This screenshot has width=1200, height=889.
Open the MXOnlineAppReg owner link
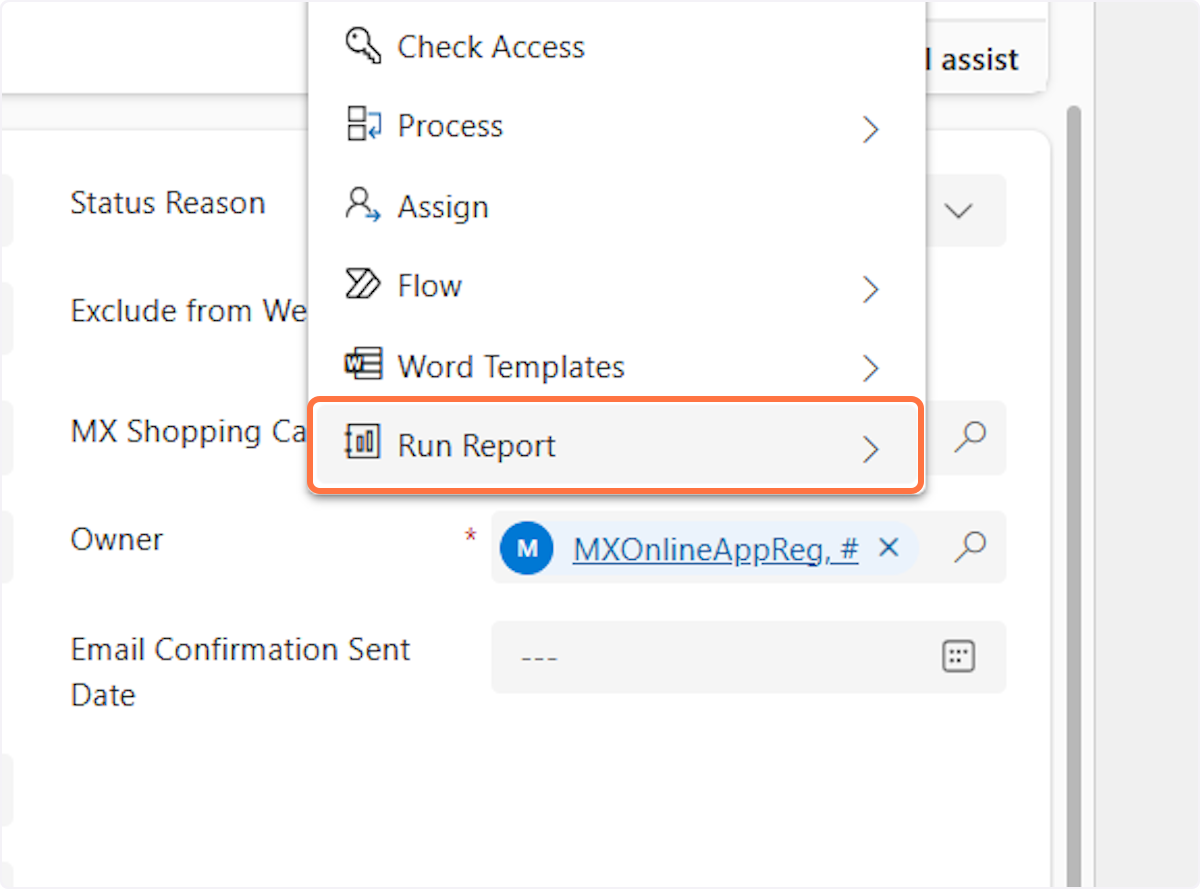pos(714,549)
